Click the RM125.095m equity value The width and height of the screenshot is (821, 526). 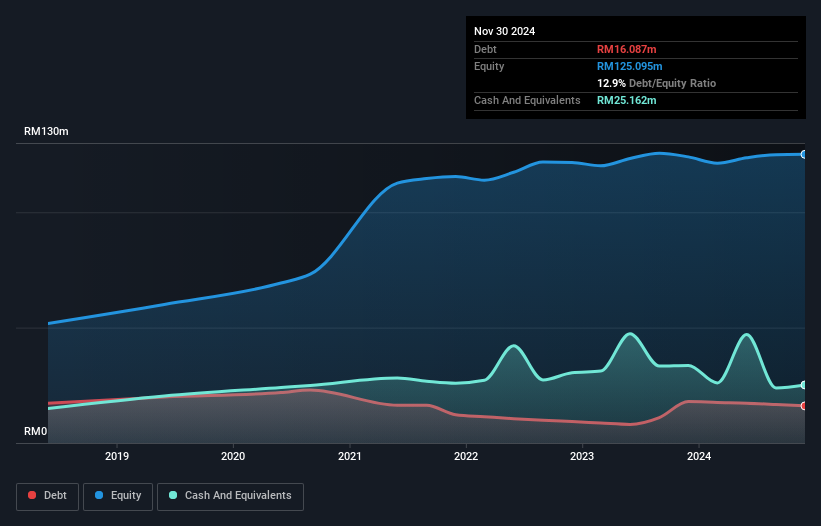pos(629,66)
